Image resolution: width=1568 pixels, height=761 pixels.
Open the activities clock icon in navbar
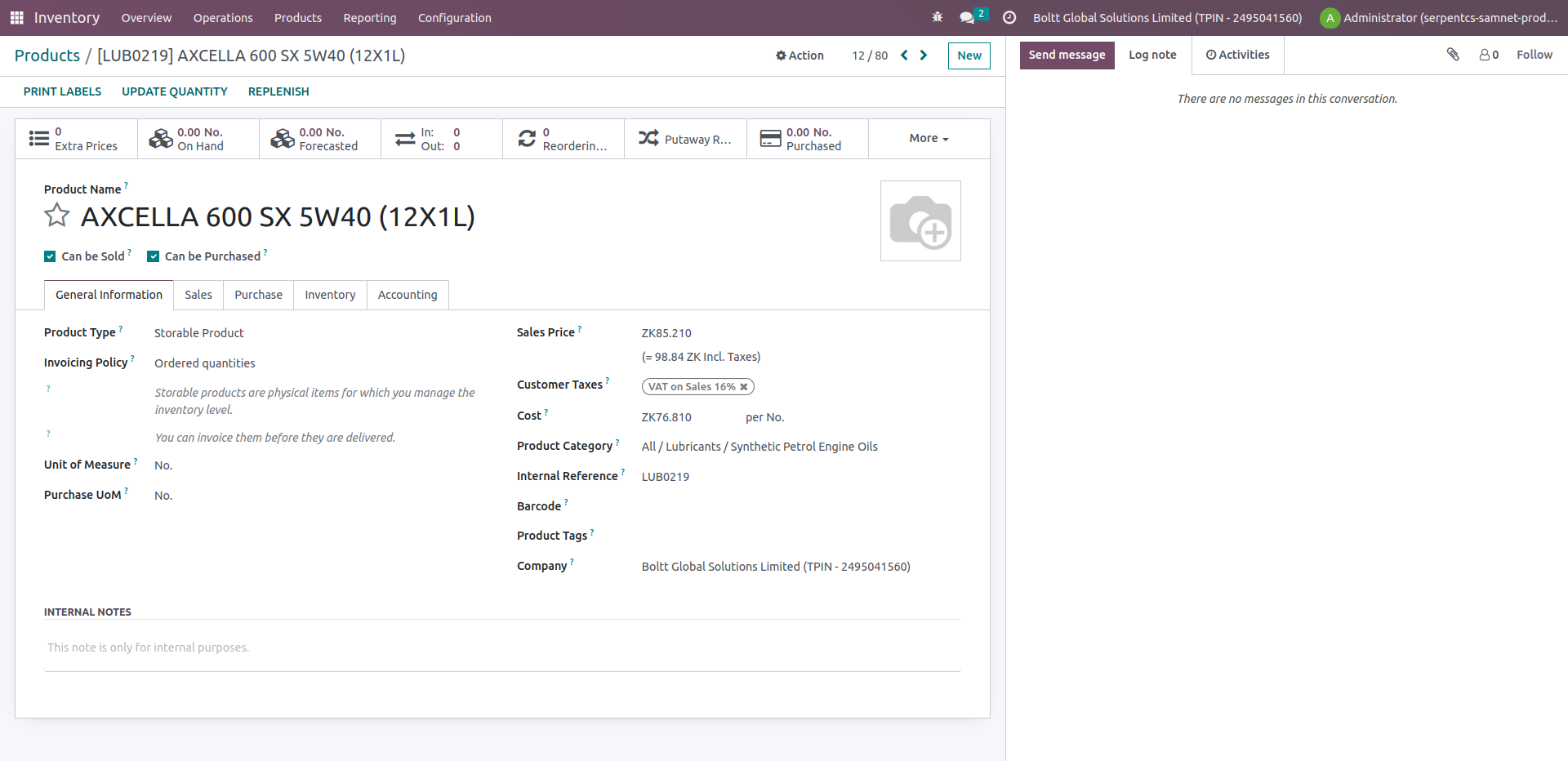(1009, 17)
